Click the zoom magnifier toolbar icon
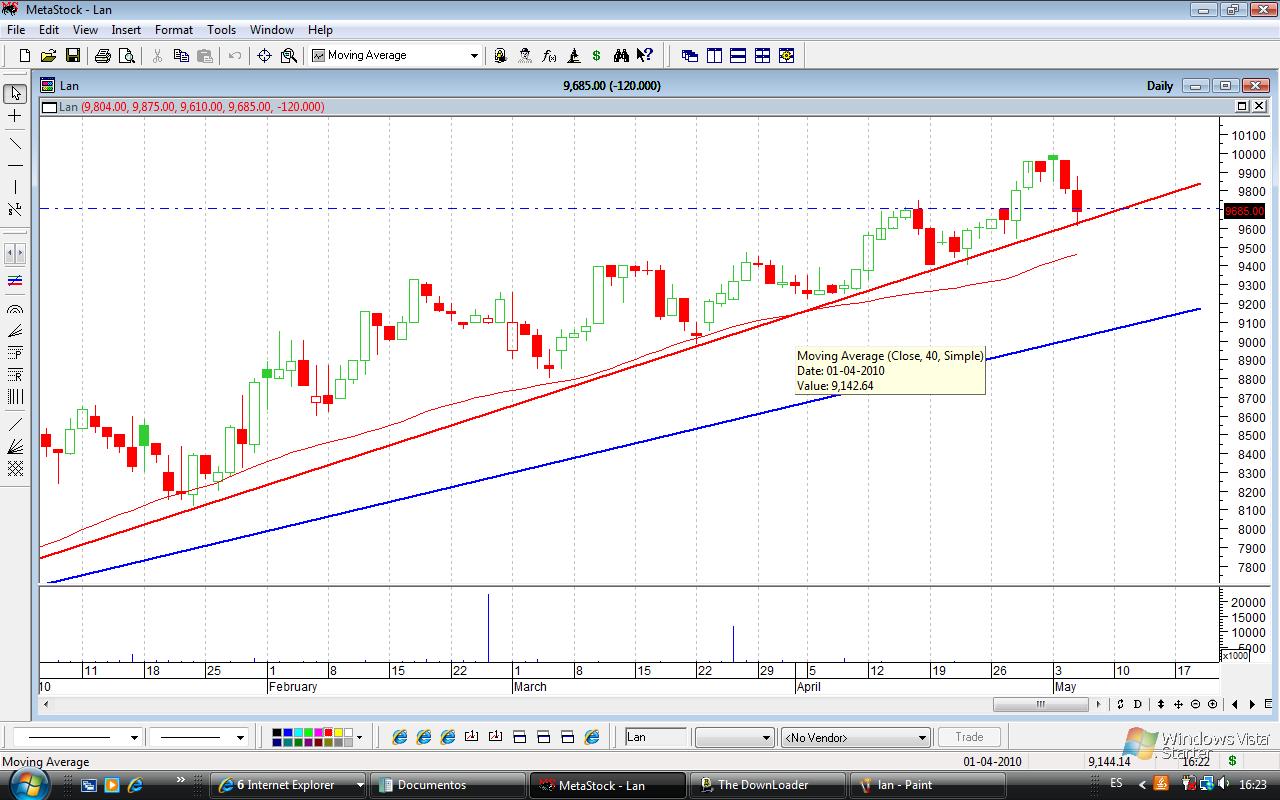Viewport: 1280px width, 800px height. 289,56
